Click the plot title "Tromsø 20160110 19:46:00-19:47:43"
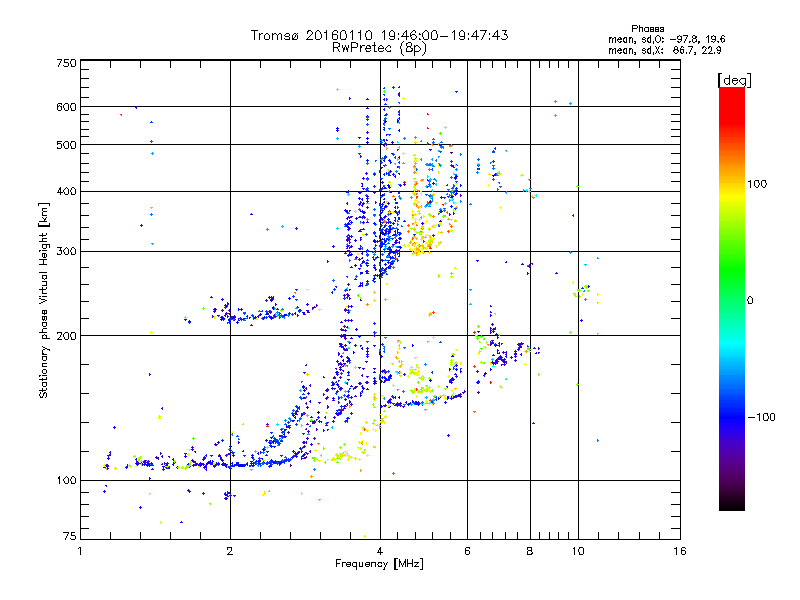800x600 pixels. pos(380,35)
